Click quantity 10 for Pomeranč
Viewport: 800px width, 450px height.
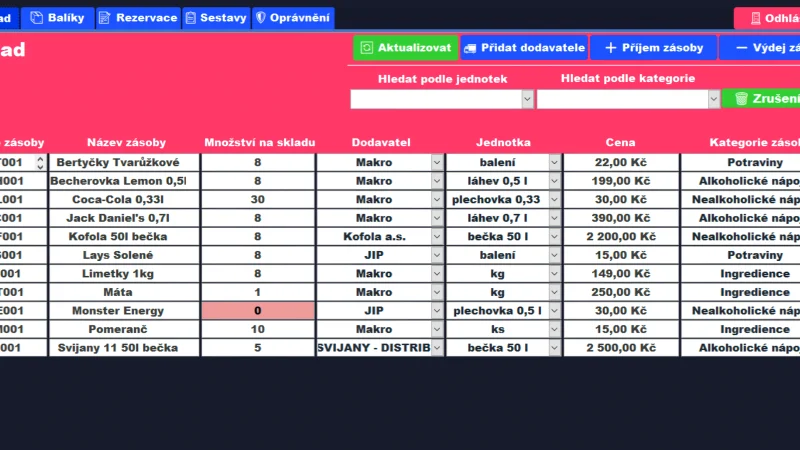point(258,330)
